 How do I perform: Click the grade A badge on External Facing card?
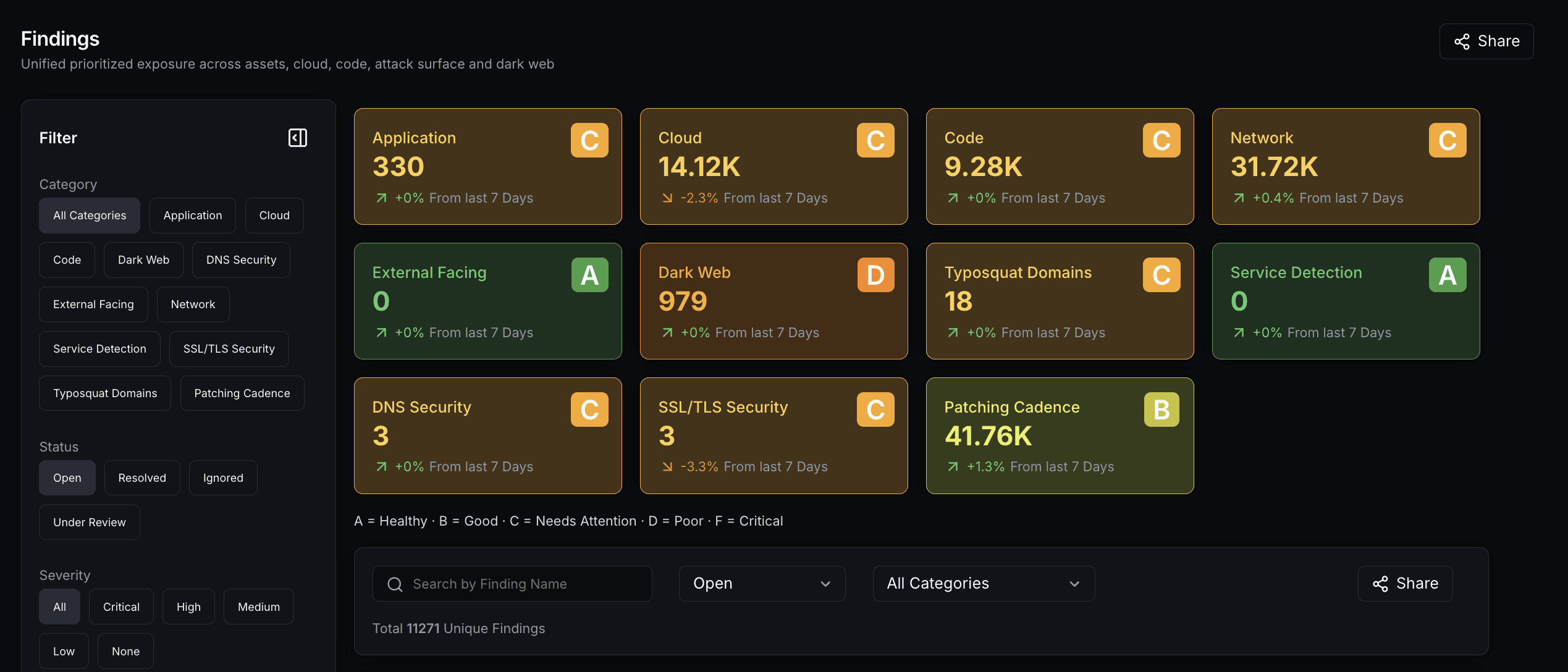click(589, 275)
